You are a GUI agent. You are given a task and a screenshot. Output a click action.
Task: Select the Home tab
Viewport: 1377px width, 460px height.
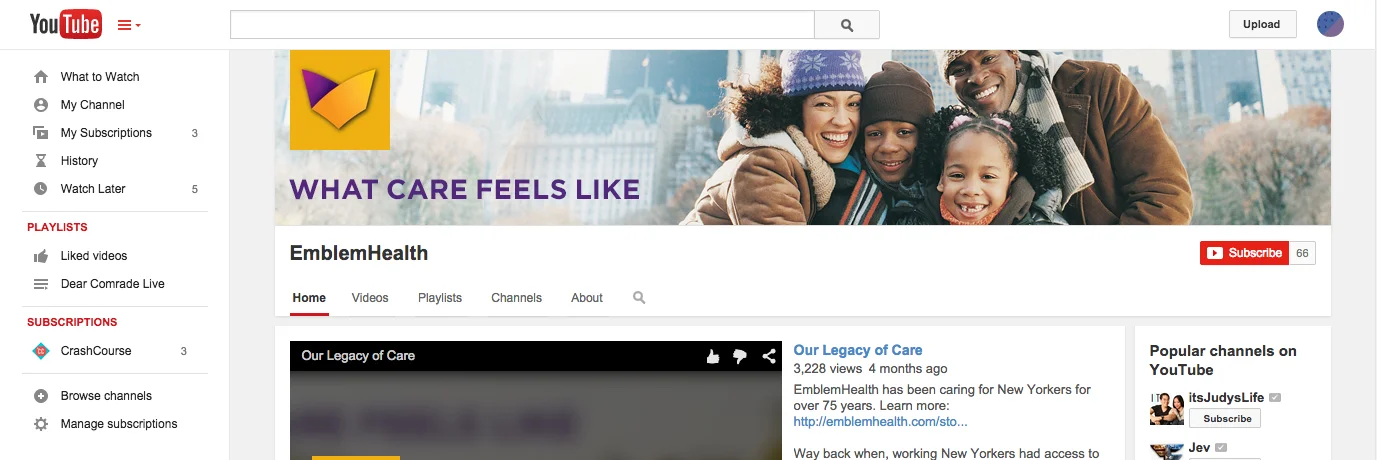click(x=309, y=298)
